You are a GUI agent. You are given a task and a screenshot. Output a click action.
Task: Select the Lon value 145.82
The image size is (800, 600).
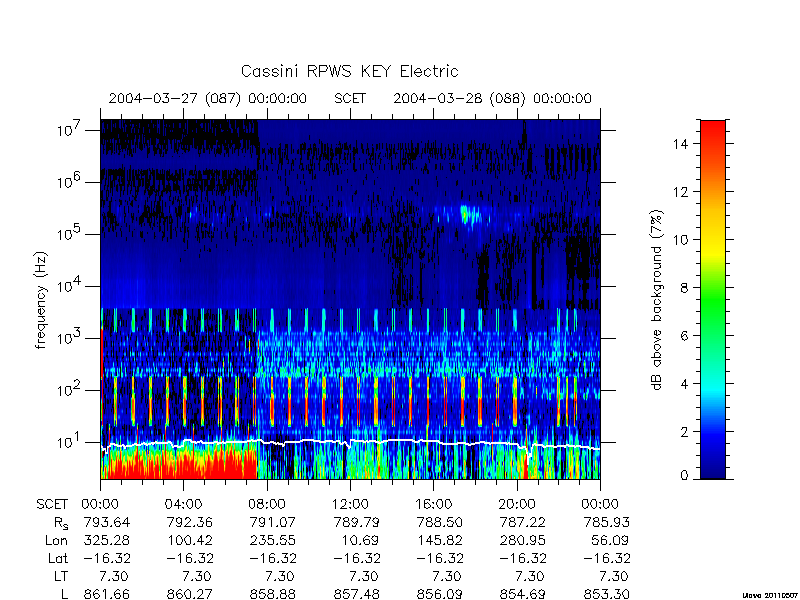pos(440,540)
